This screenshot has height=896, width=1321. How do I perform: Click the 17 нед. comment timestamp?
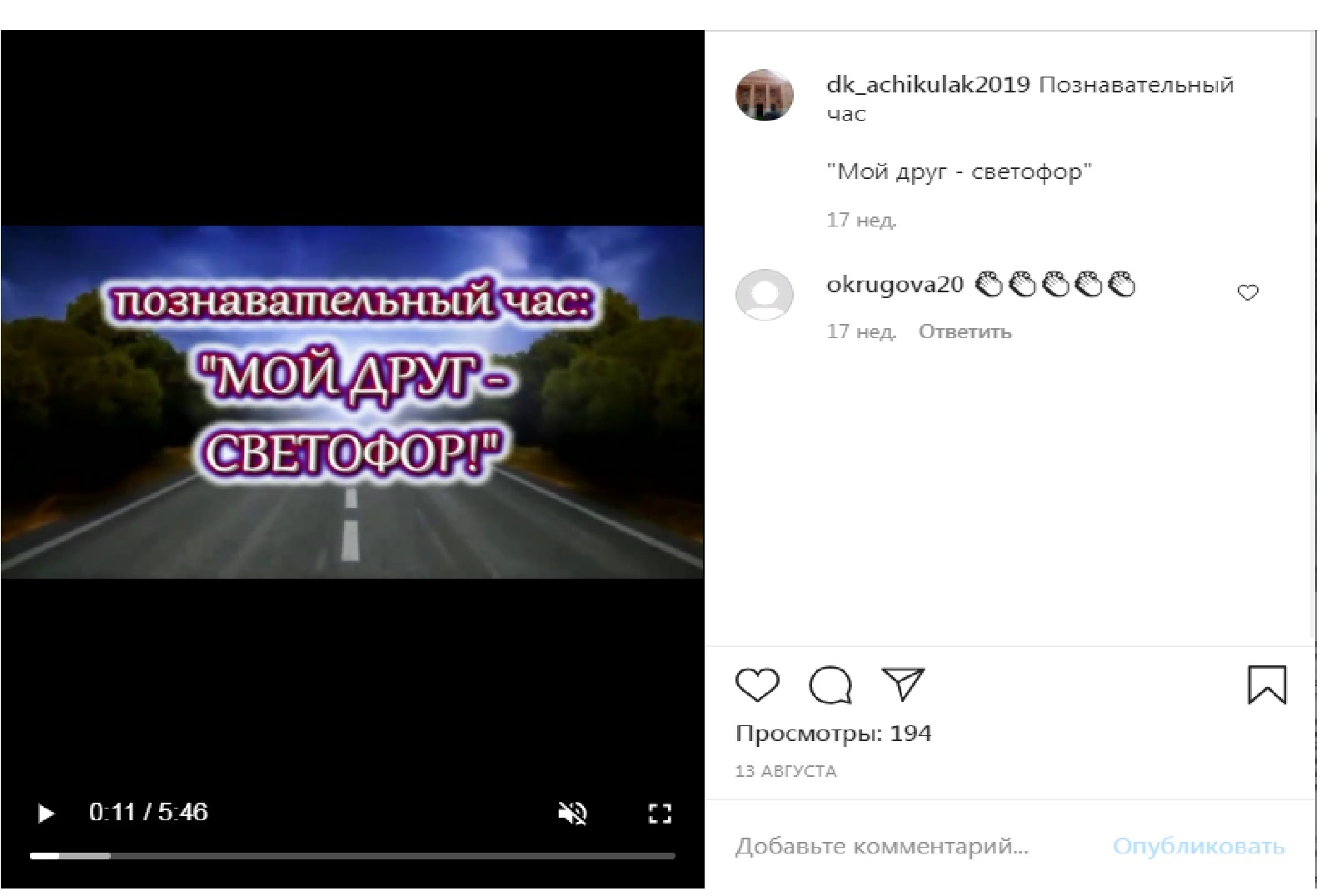[861, 331]
